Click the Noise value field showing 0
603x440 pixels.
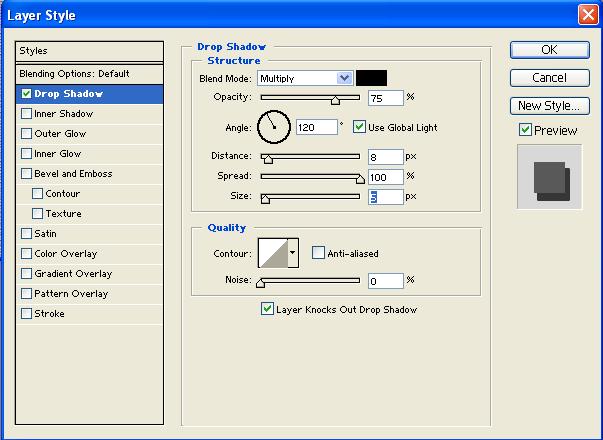click(x=385, y=281)
